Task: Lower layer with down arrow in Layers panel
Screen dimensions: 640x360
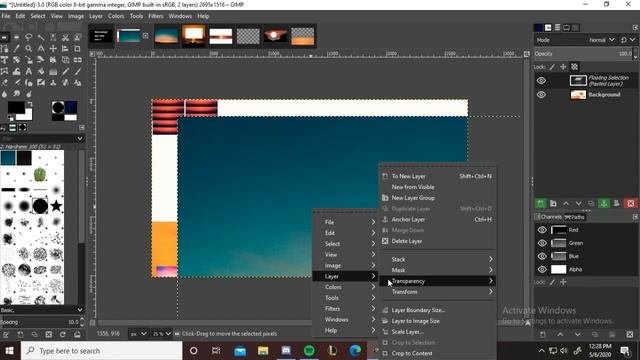Action: (578, 203)
